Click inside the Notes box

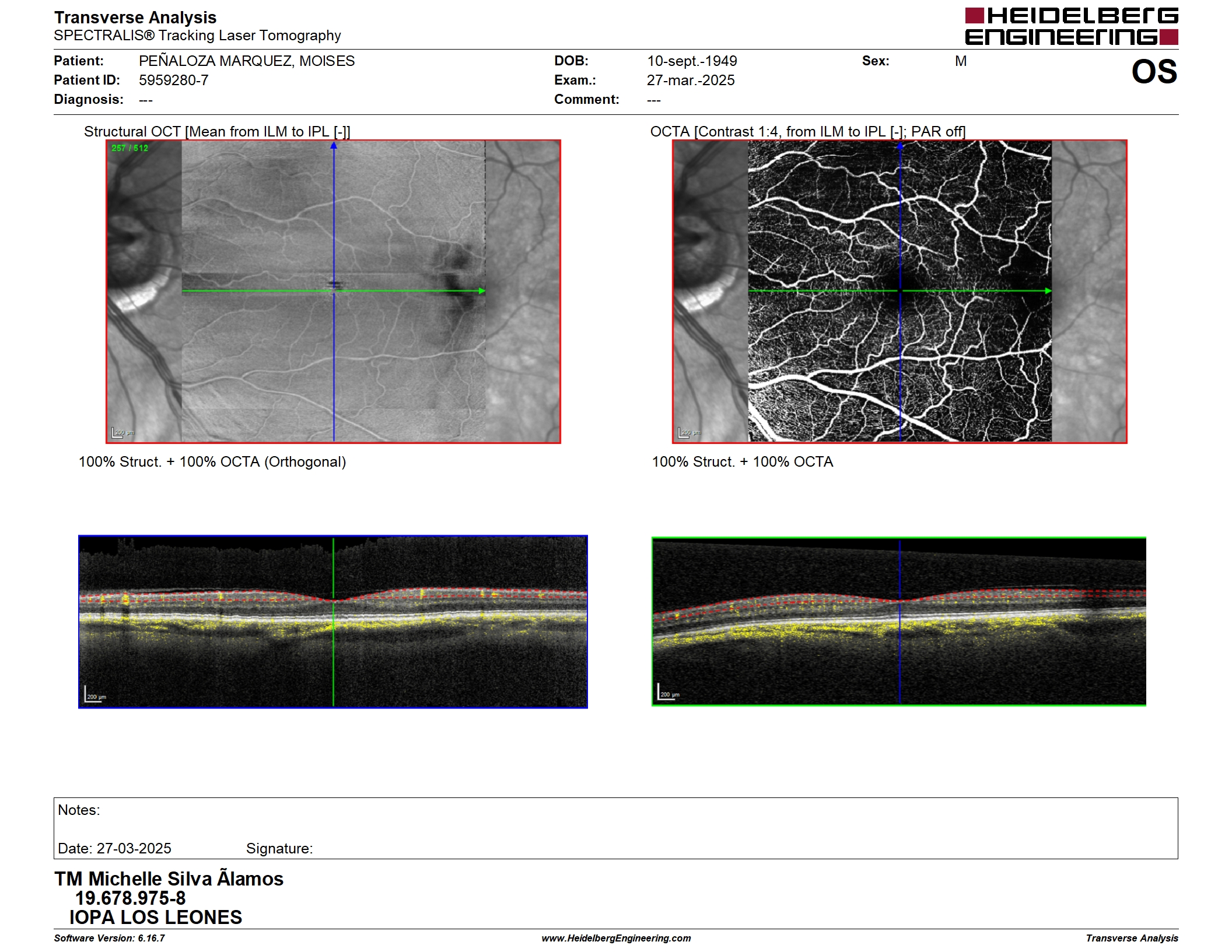coord(616,828)
